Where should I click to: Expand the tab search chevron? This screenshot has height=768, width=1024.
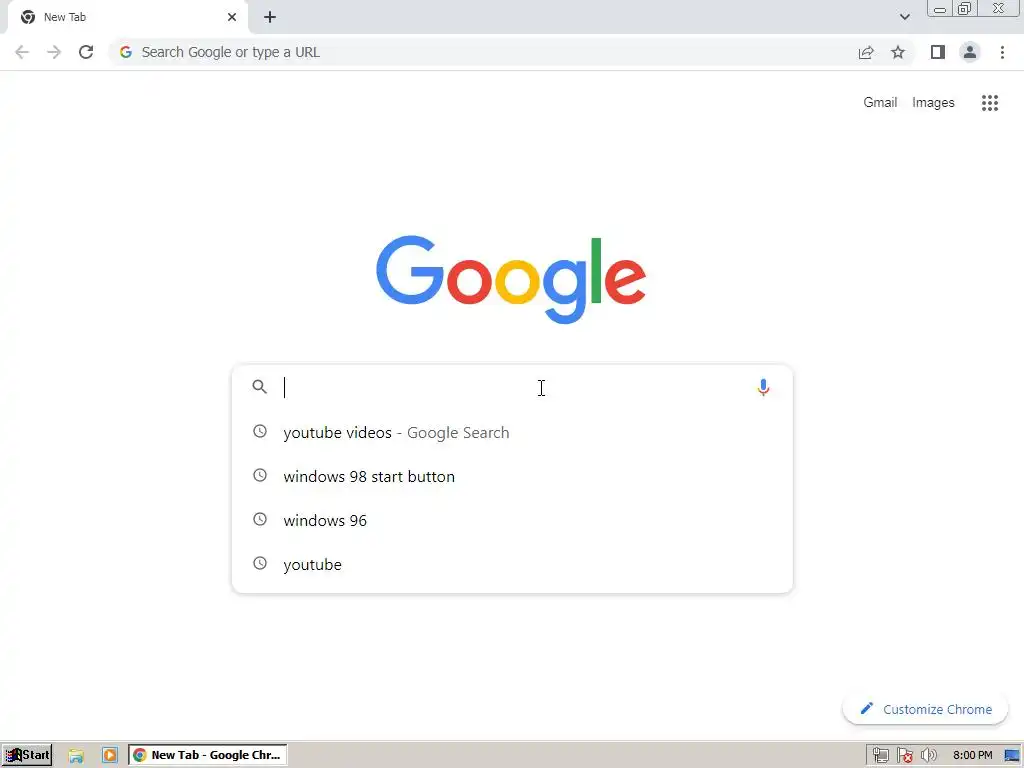click(x=904, y=17)
